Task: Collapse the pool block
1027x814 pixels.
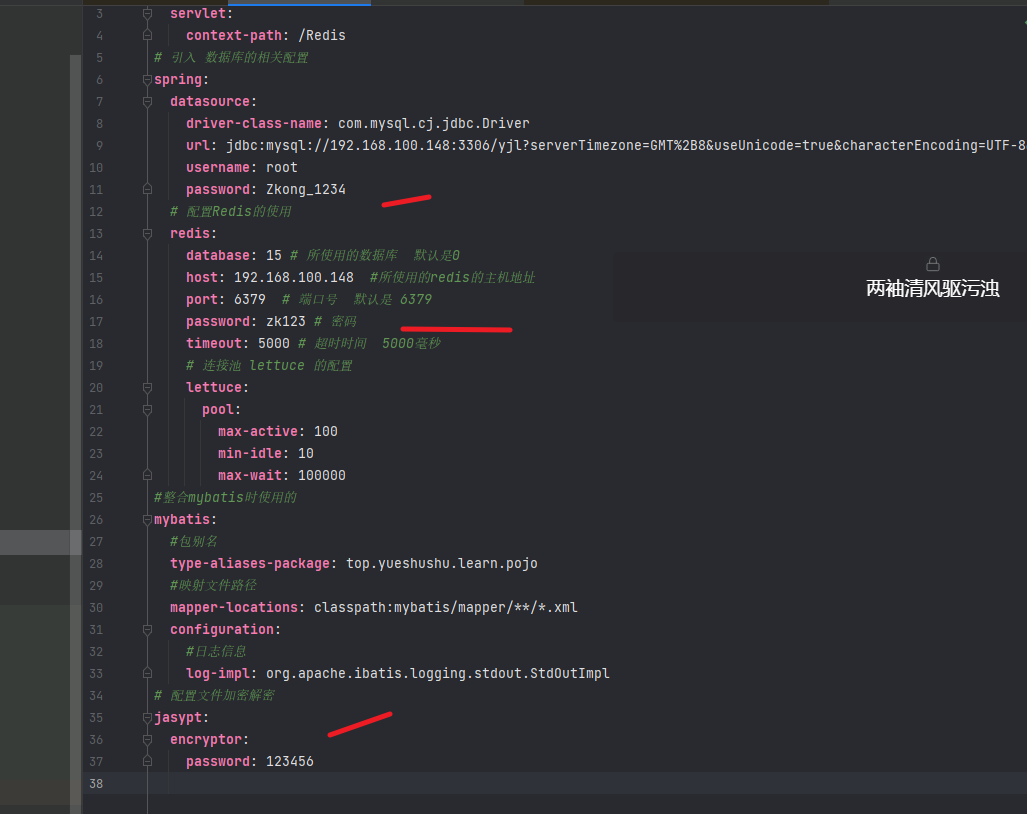Action: (x=147, y=410)
